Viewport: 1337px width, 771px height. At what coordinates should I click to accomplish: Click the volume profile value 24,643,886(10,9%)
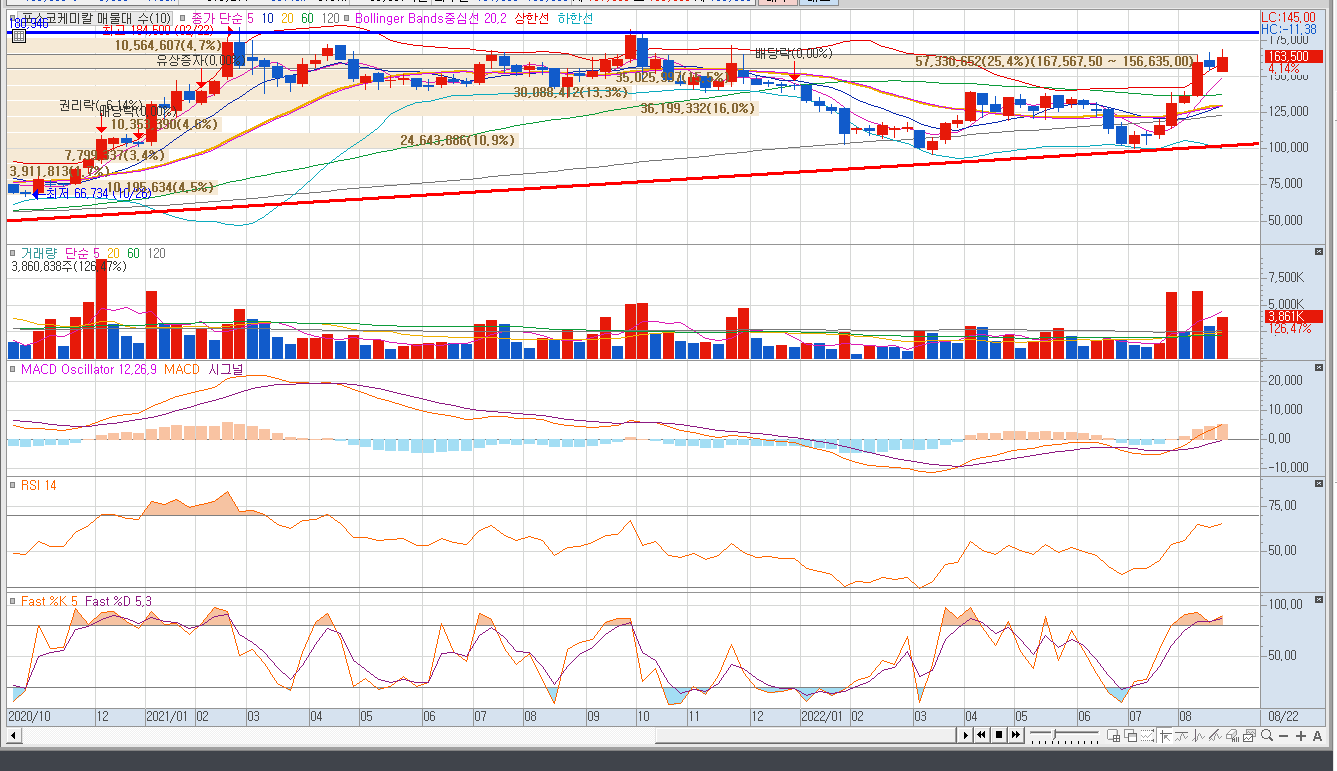pos(458,141)
